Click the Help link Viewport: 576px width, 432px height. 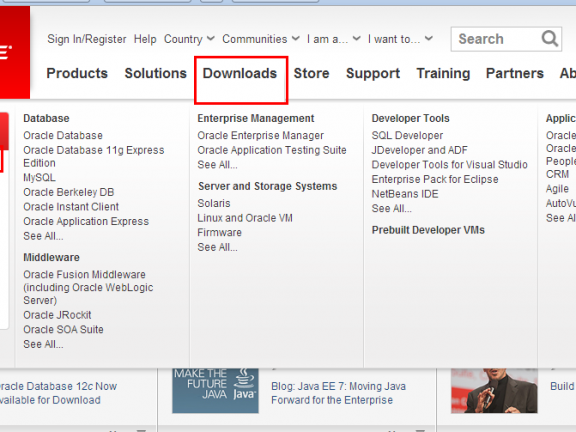point(145,39)
